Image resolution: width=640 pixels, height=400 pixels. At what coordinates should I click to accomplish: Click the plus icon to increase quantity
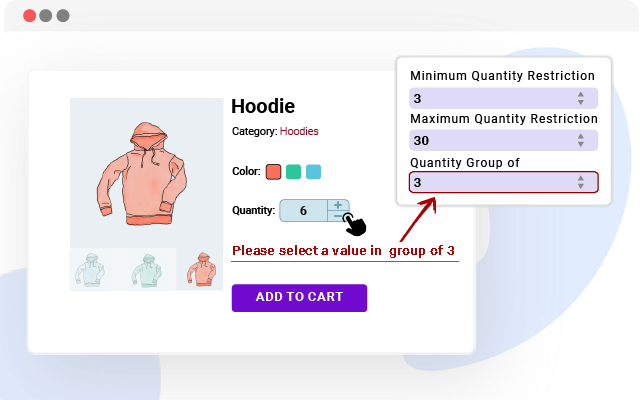pos(338,205)
